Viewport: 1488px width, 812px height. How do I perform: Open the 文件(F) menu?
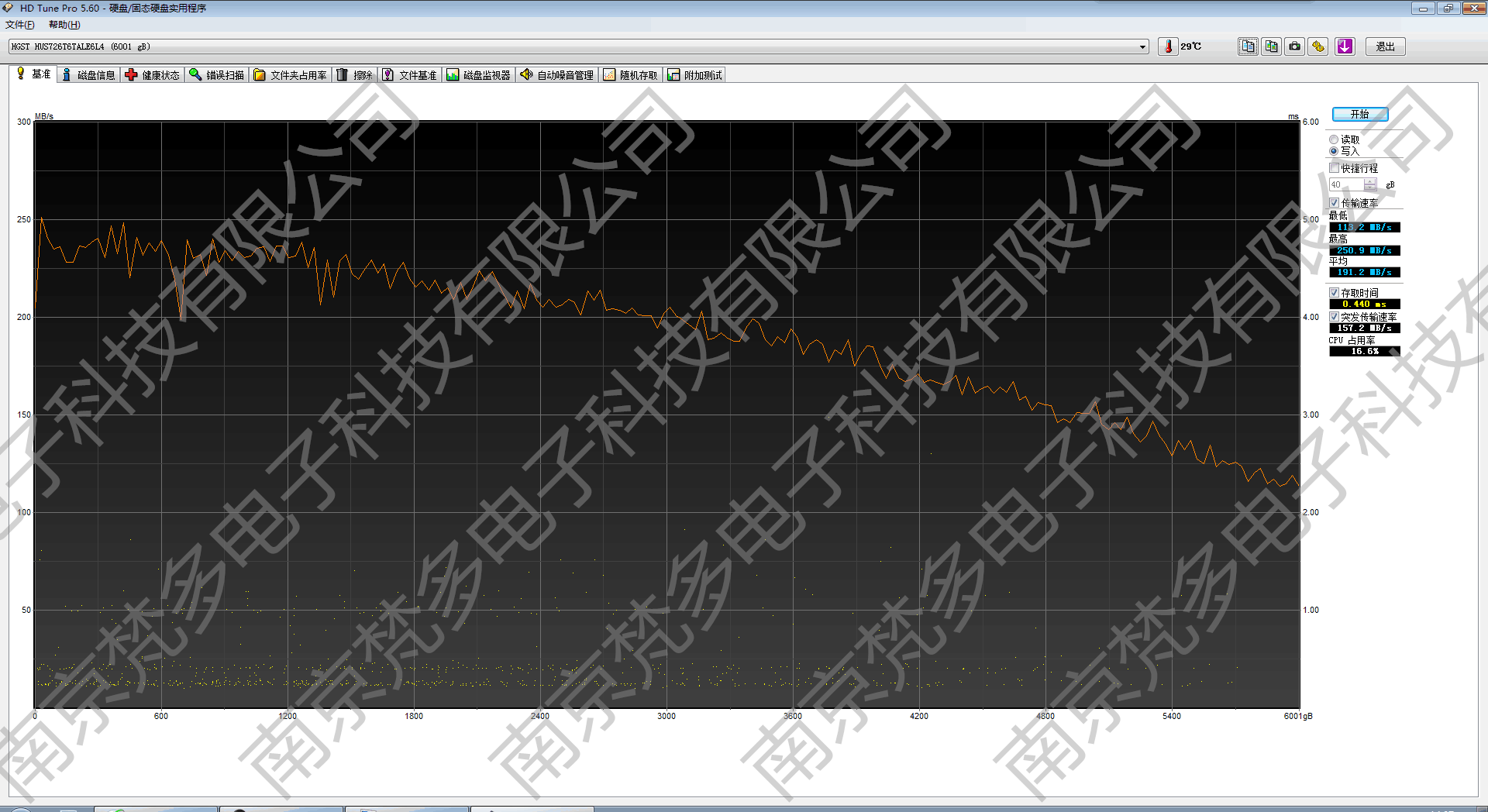coord(20,25)
